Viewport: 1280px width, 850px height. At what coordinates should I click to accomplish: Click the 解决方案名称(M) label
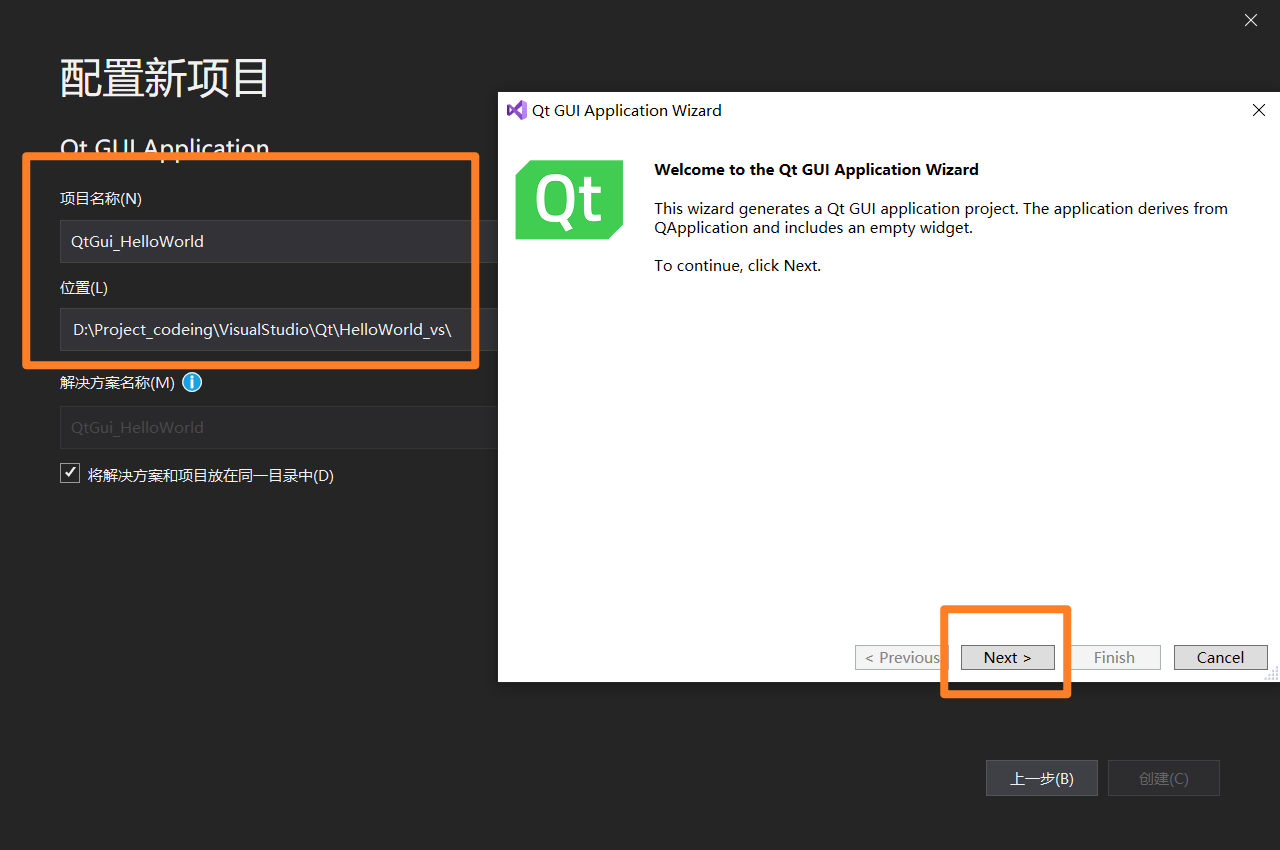tap(118, 382)
